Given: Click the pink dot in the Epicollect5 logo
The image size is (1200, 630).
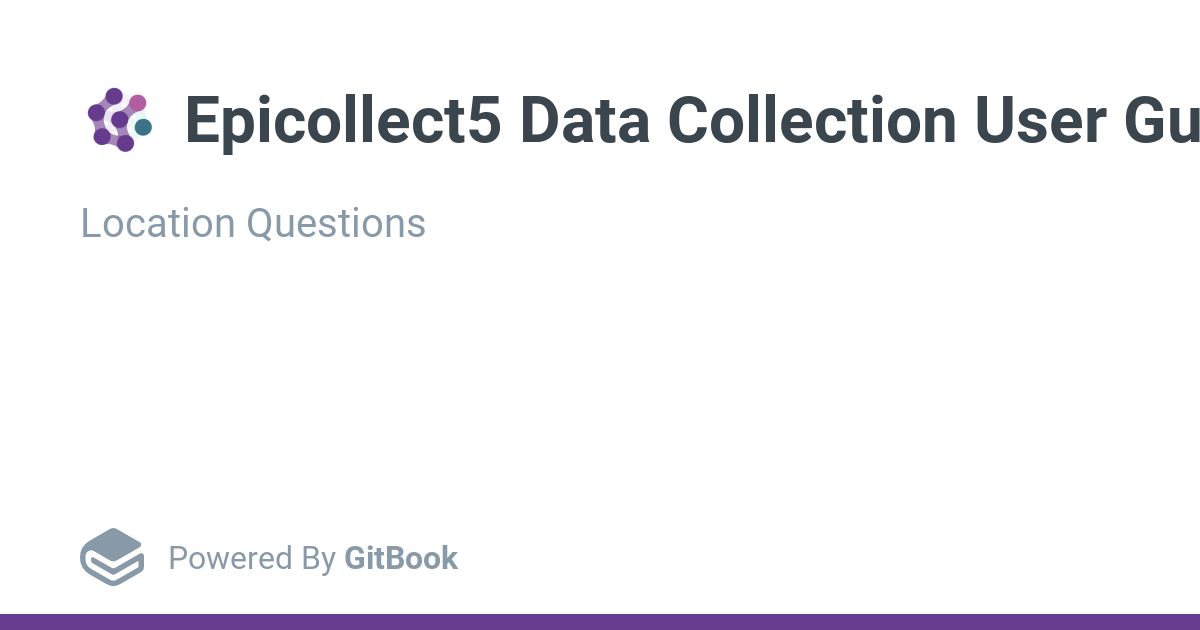Looking at the screenshot, I should [x=138, y=102].
